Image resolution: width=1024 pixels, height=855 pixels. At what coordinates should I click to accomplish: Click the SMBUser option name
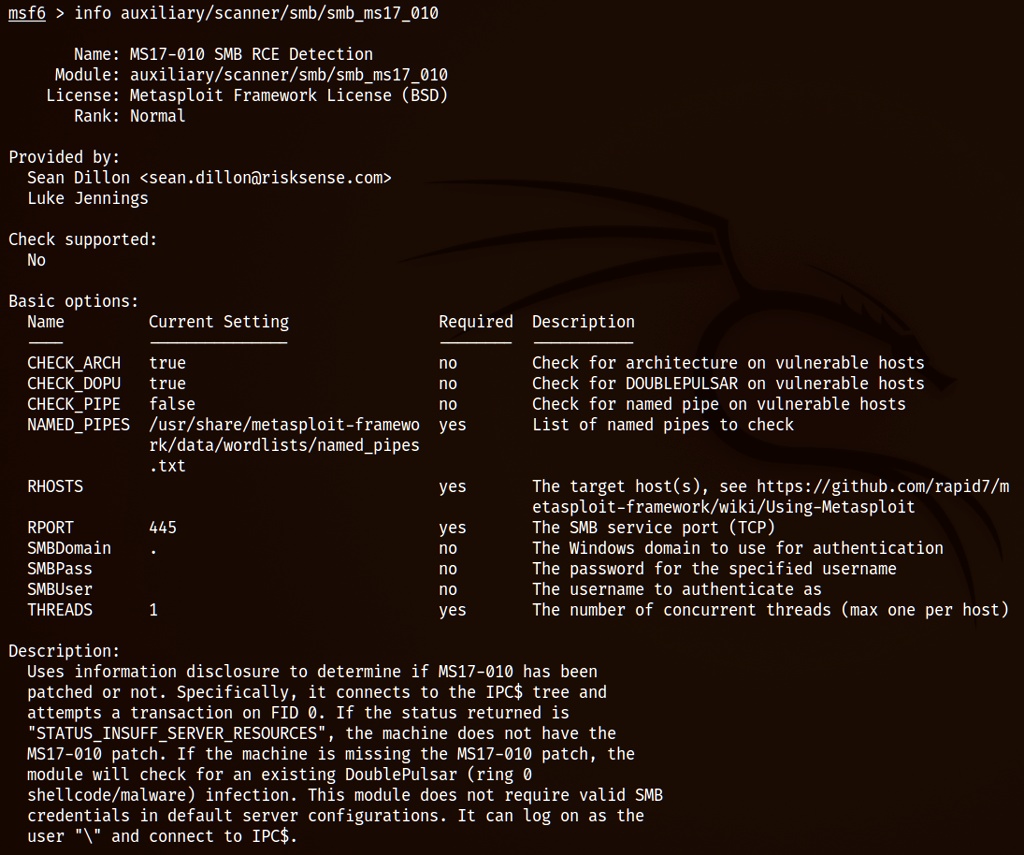point(59,589)
